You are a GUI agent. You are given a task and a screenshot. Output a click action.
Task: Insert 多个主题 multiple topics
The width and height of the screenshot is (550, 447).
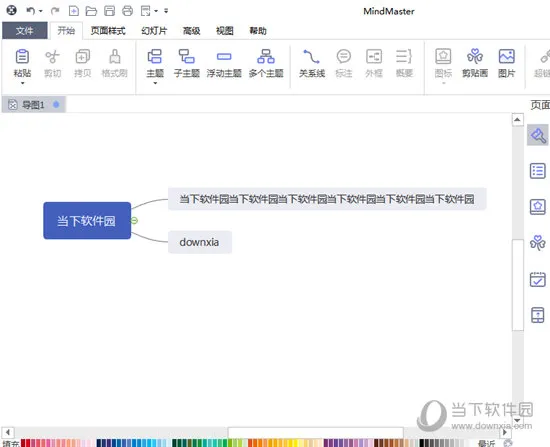[266, 63]
